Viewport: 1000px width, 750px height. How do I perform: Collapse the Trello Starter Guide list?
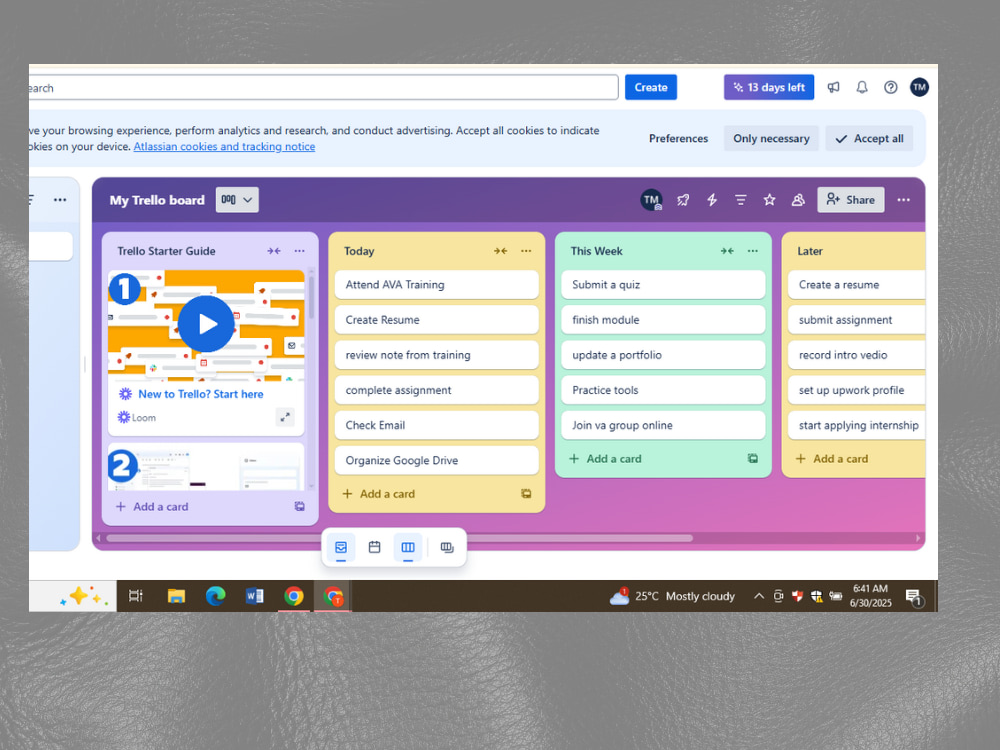click(274, 251)
